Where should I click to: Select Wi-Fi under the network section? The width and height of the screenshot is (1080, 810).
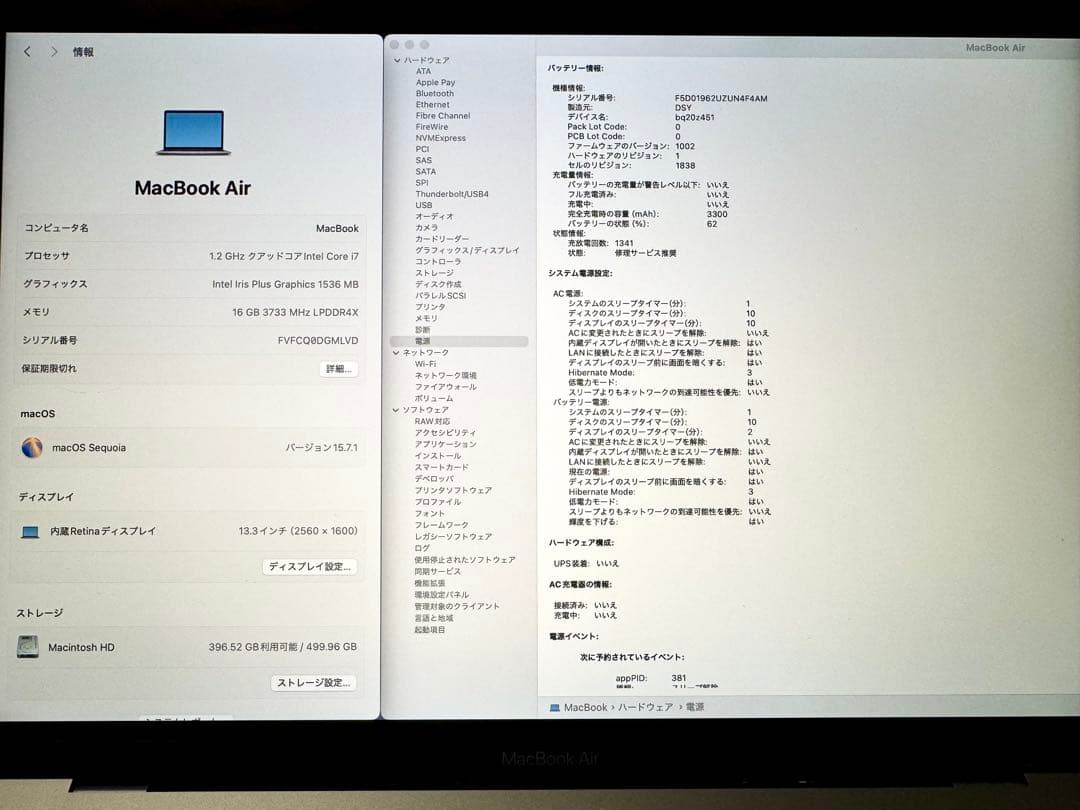coord(424,363)
